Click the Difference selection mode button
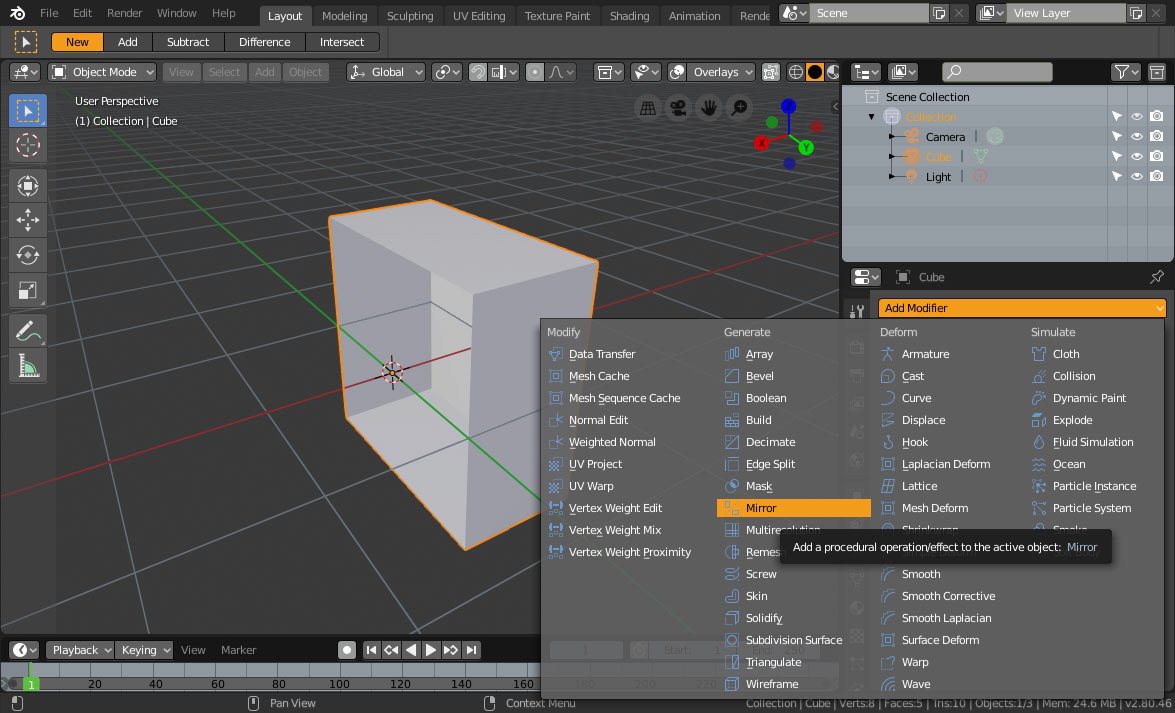Viewport: 1175px width, 713px height. pos(265,42)
